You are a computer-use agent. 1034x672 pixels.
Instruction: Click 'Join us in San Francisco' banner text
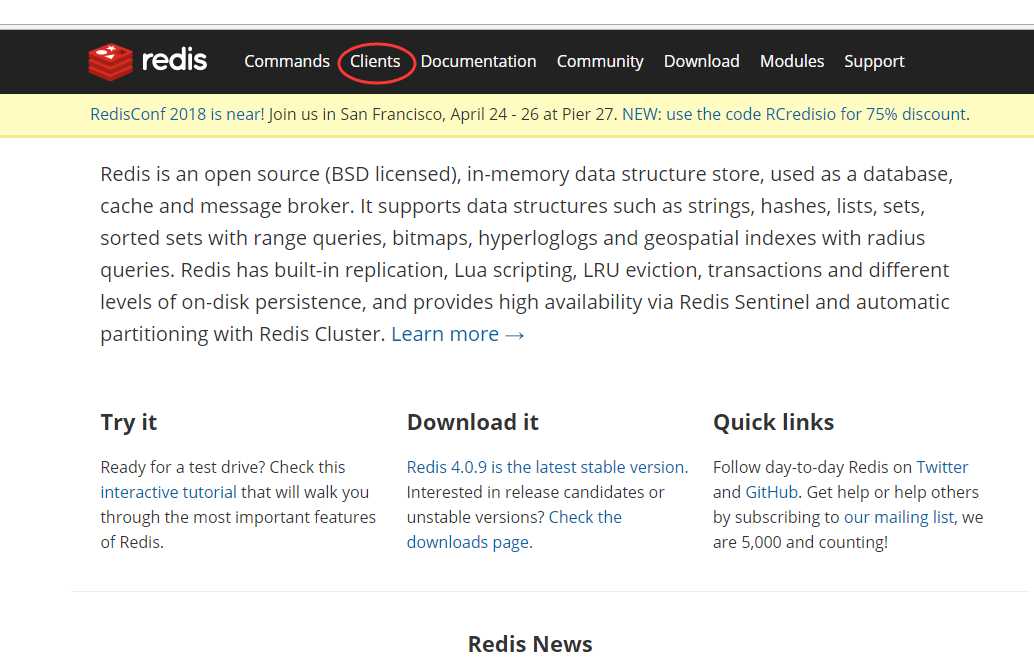point(357,114)
